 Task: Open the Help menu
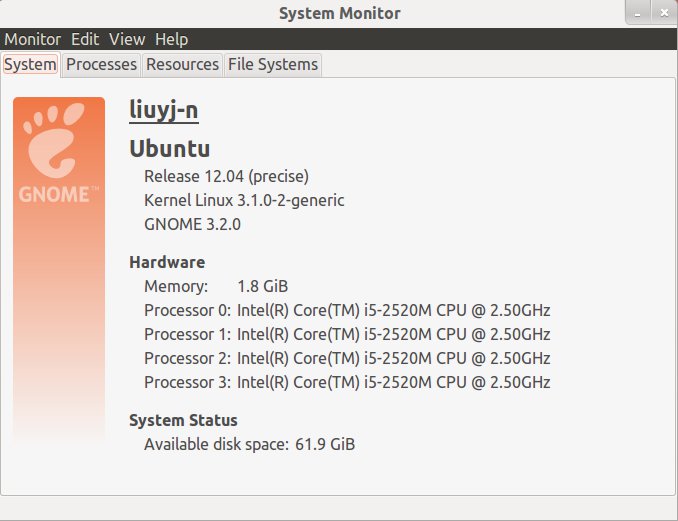tap(172, 39)
